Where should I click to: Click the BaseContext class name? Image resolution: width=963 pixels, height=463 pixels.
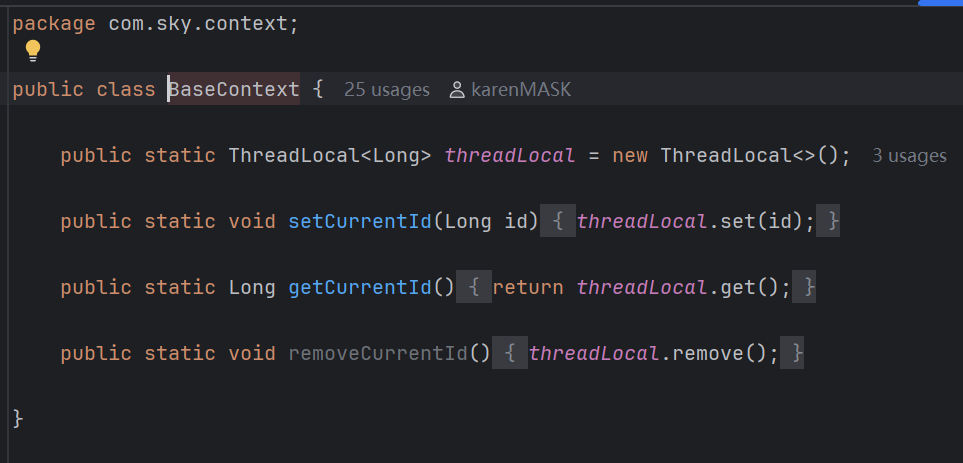234,90
